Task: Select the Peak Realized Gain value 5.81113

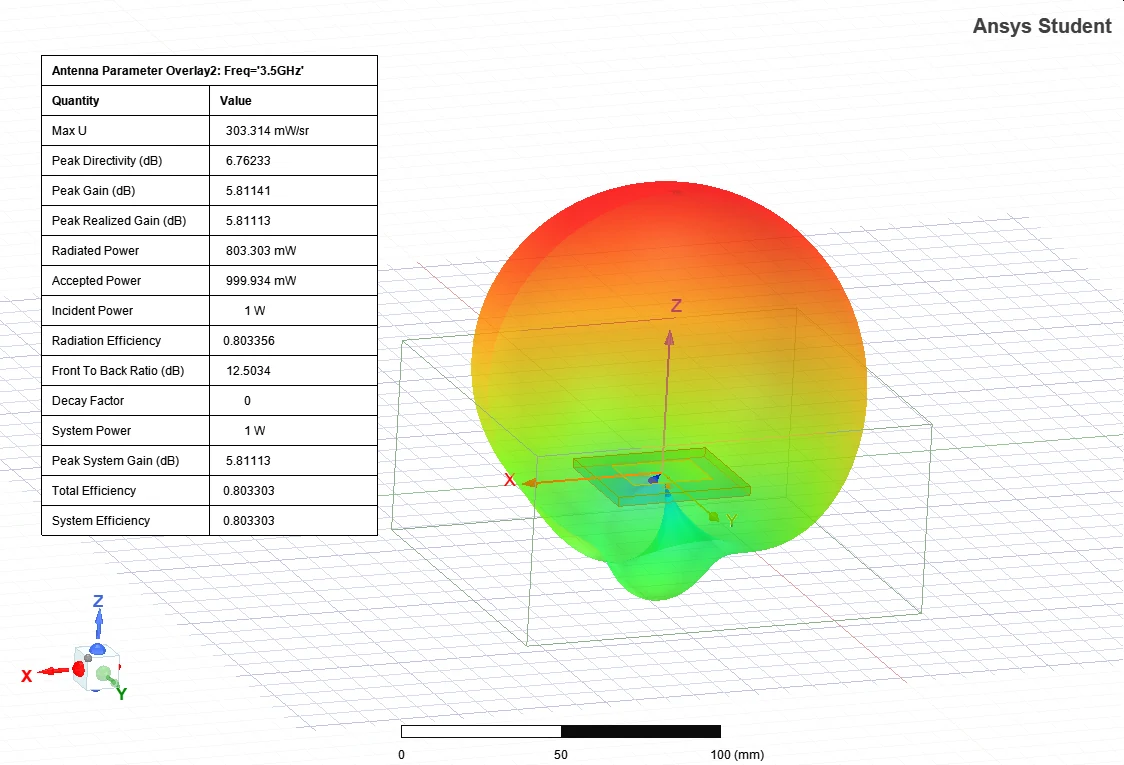Action: click(x=248, y=221)
